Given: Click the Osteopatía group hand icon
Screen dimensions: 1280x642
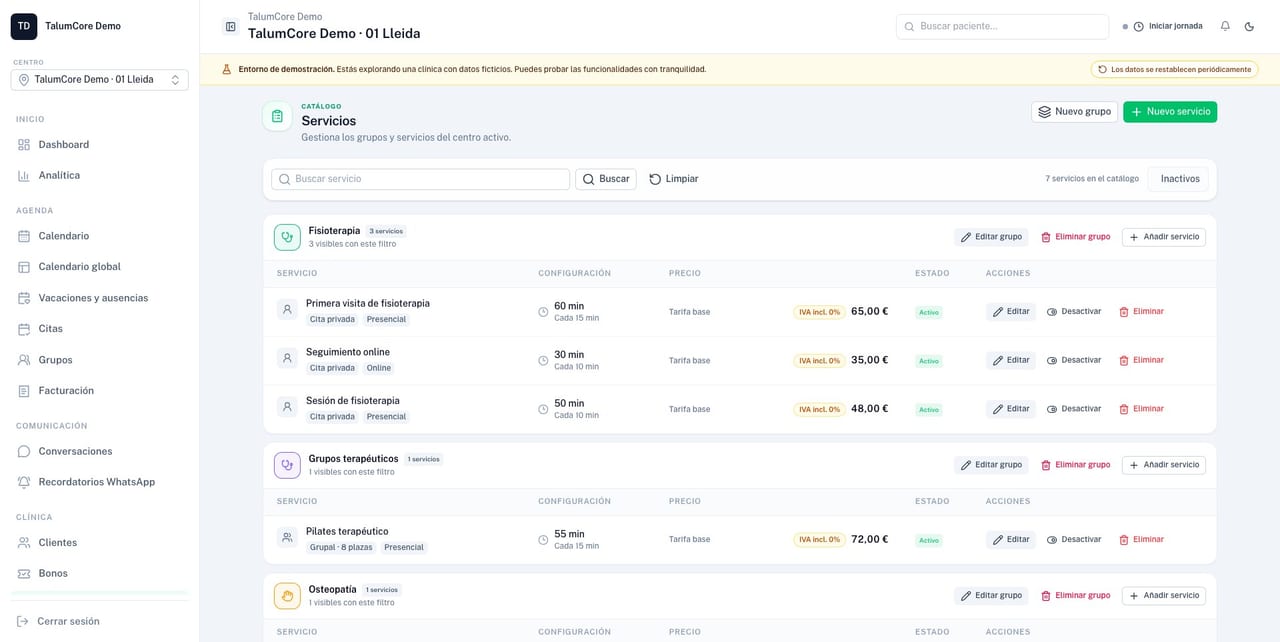Looking at the screenshot, I should coord(287,596).
